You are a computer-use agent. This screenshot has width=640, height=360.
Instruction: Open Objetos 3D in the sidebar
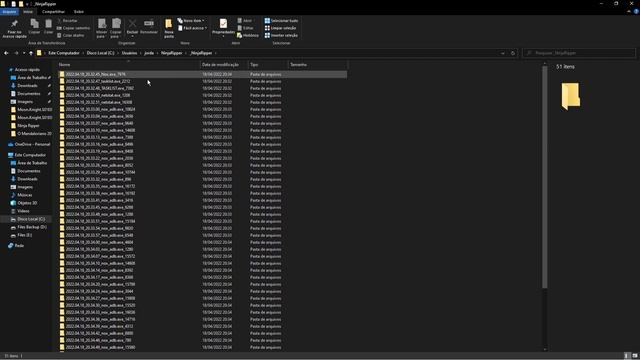27,203
